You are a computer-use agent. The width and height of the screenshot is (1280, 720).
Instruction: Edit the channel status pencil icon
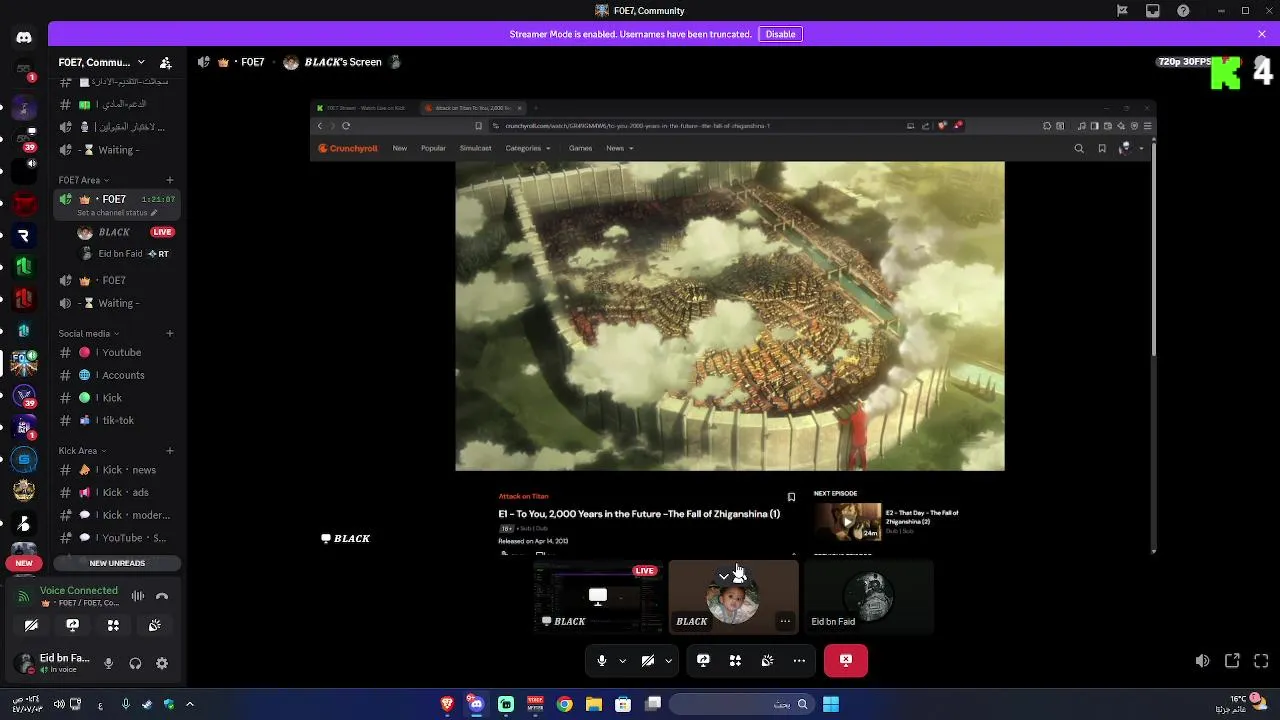click(153, 213)
